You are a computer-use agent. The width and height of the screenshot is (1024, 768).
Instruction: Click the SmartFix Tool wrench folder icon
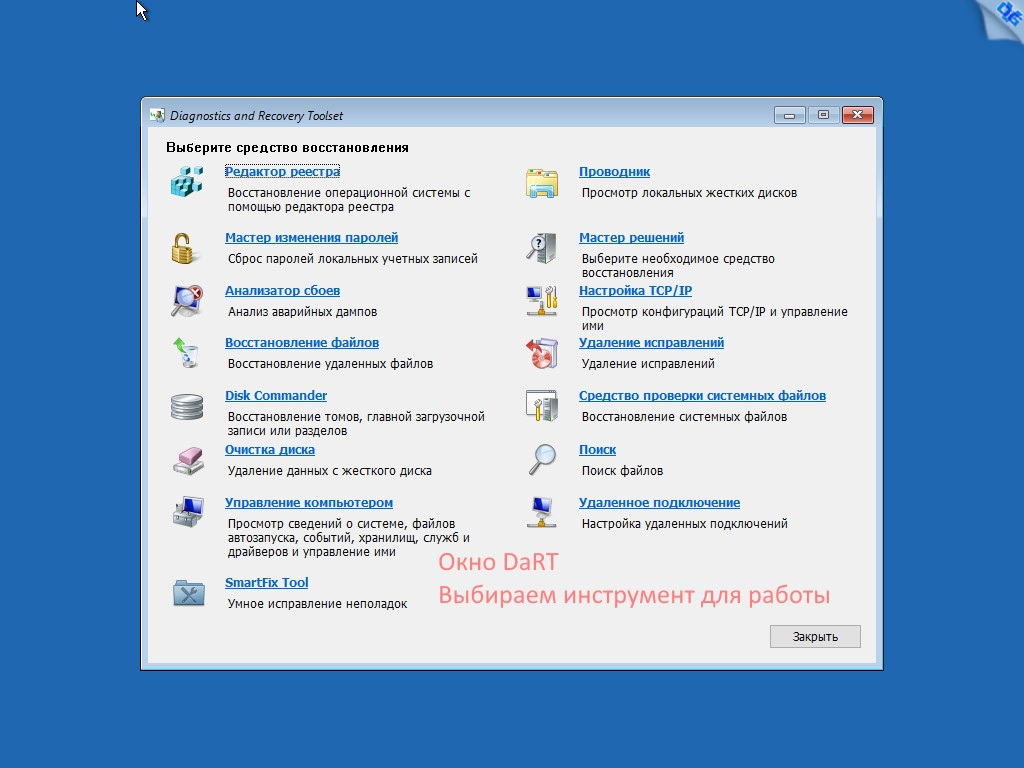click(x=186, y=593)
